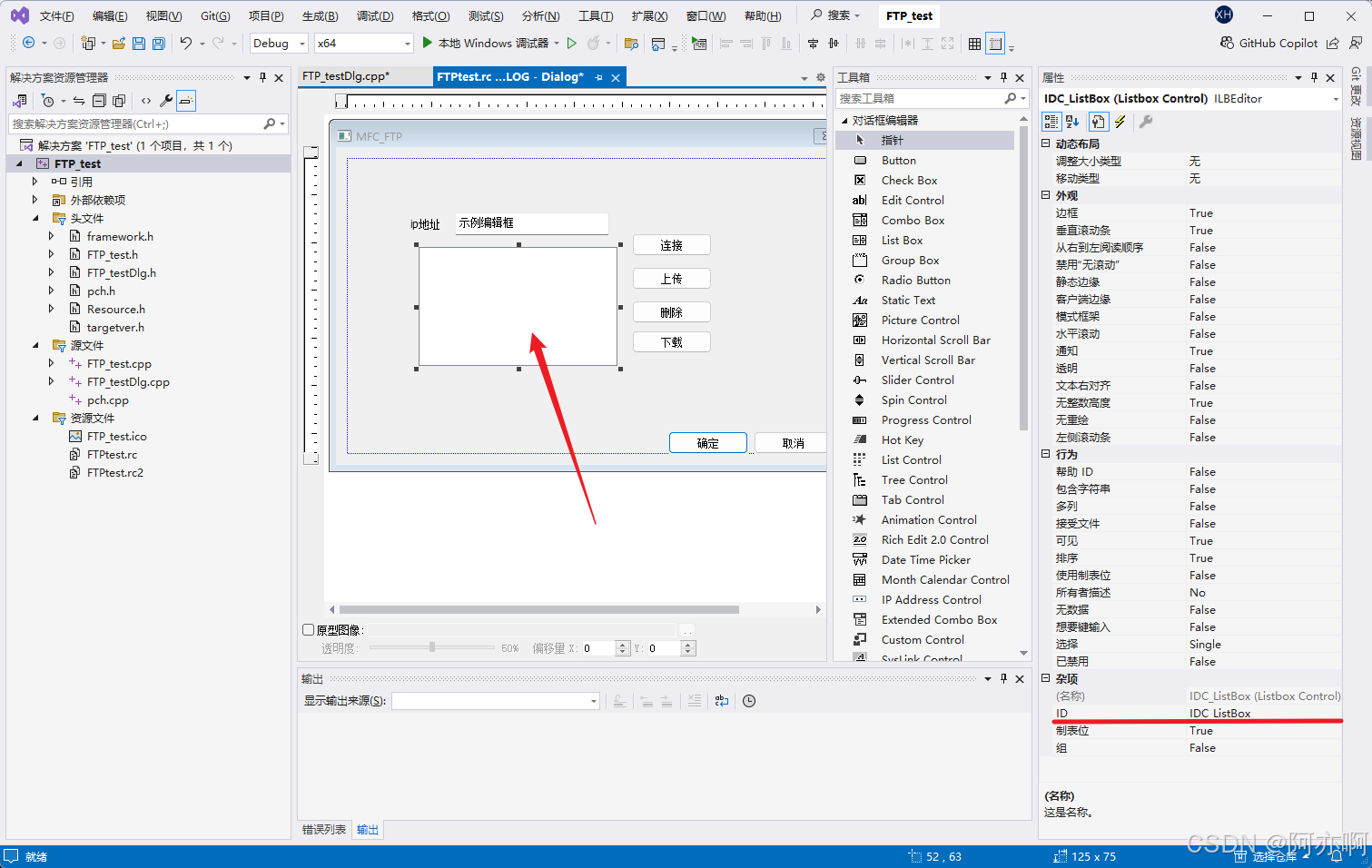Viewport: 1372px width, 868px height.
Task: Start the Local Windows Debugger (本地 Windows 调试器)
Action: point(485,43)
